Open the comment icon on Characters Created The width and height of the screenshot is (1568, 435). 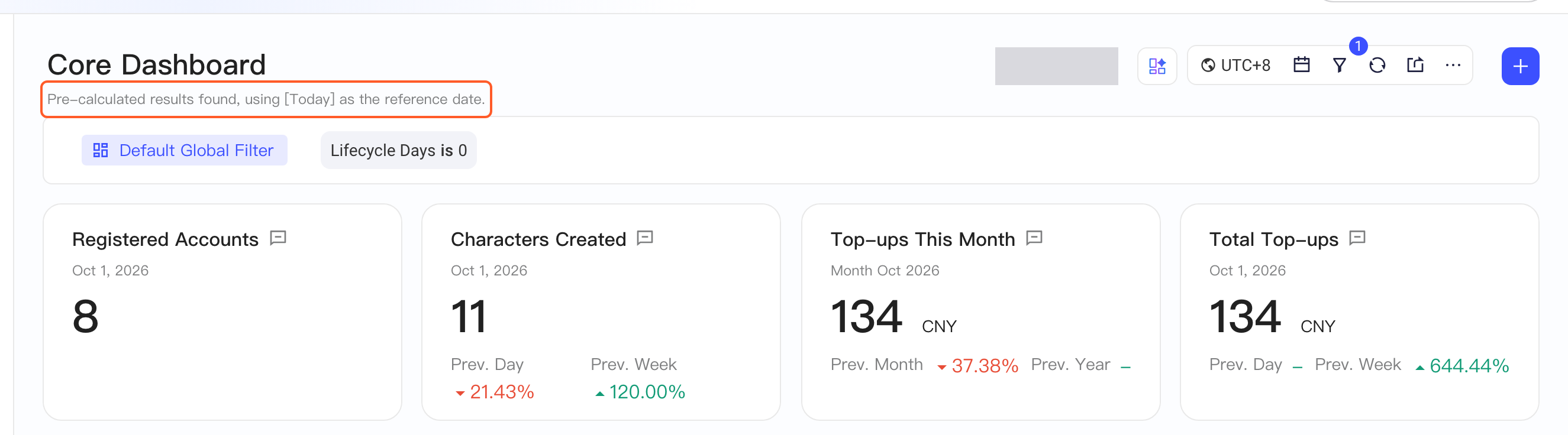coord(644,238)
